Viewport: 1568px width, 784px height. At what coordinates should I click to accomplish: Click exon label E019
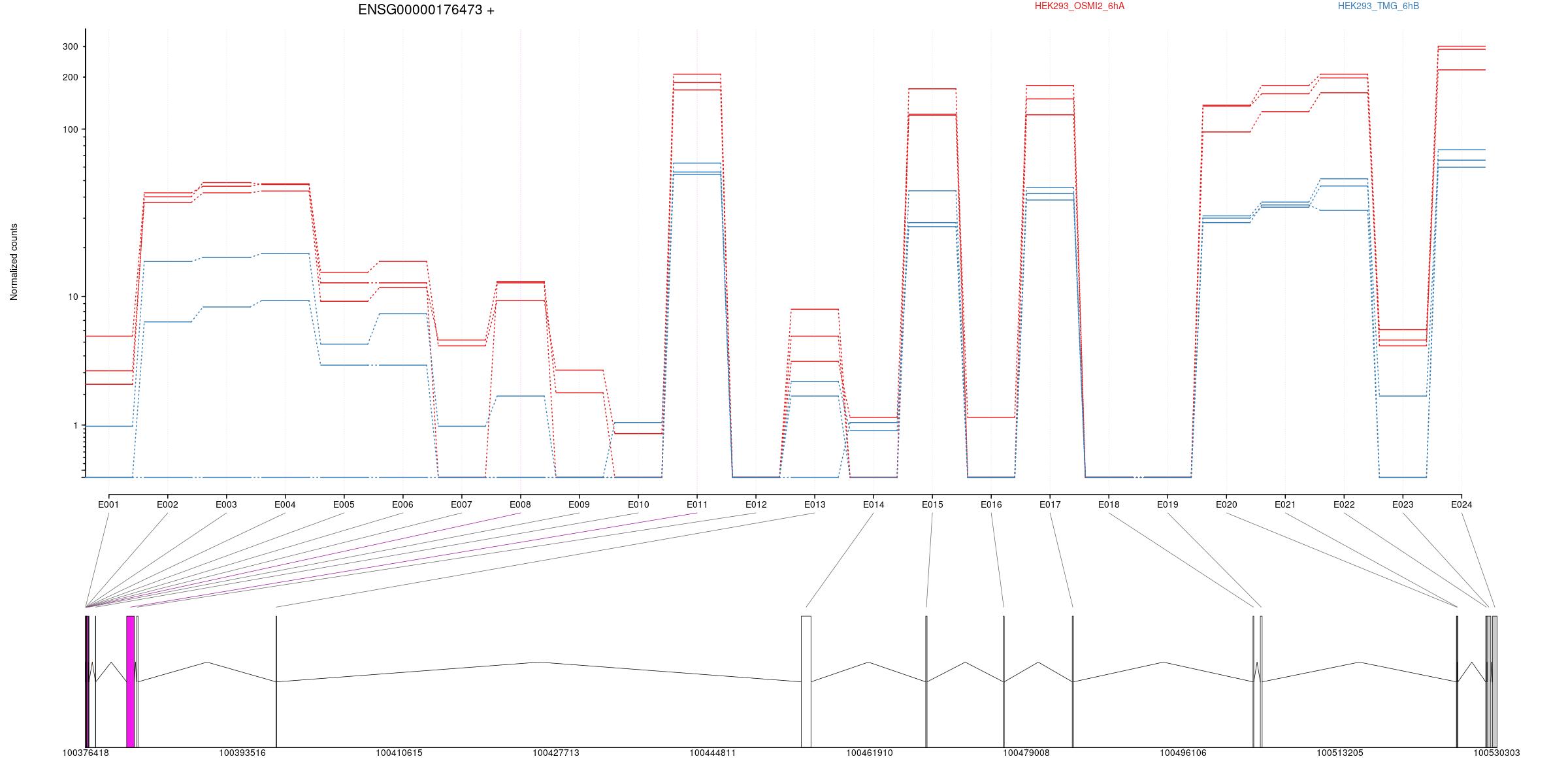pyautogui.click(x=1168, y=504)
